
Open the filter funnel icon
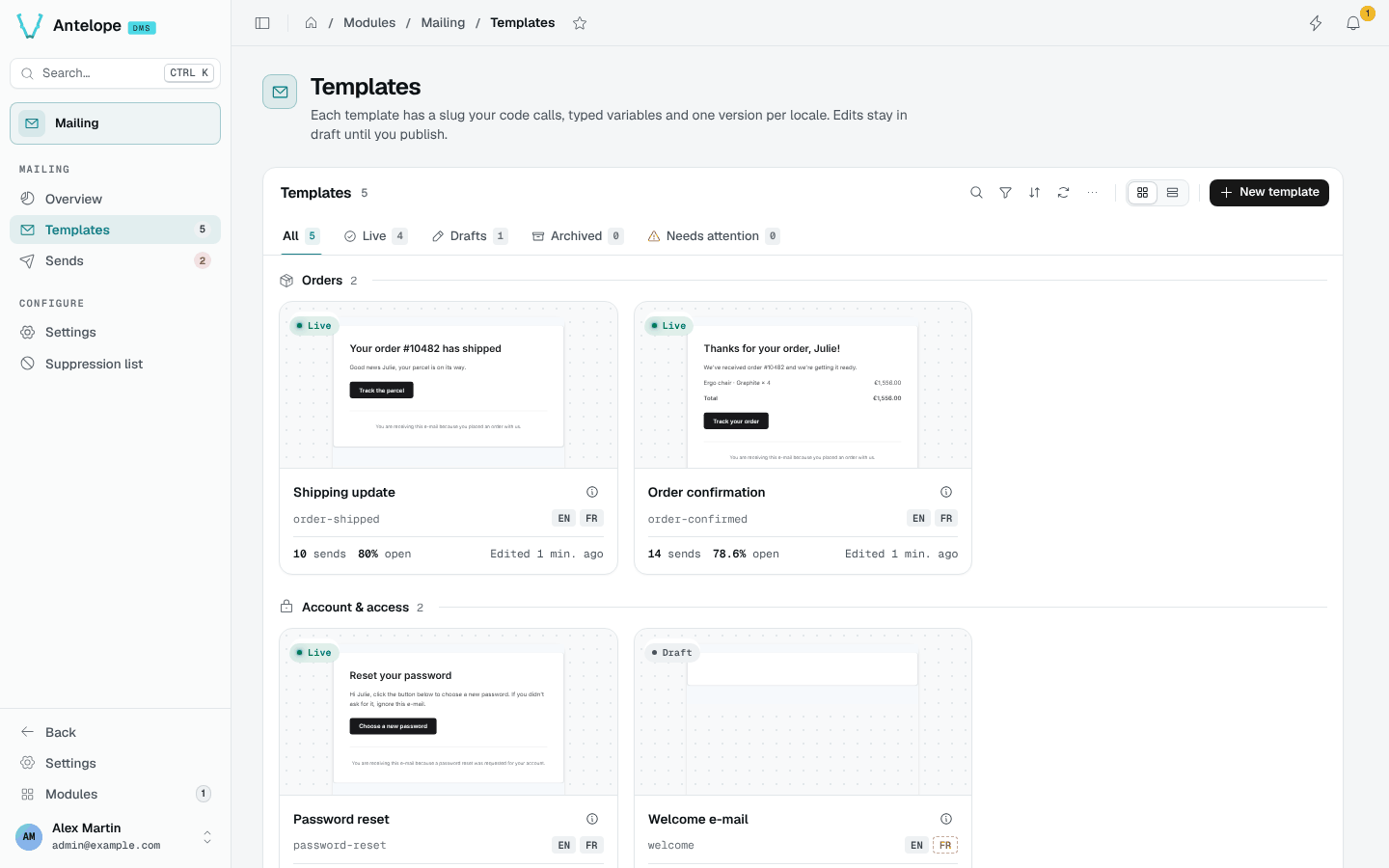(x=1005, y=193)
